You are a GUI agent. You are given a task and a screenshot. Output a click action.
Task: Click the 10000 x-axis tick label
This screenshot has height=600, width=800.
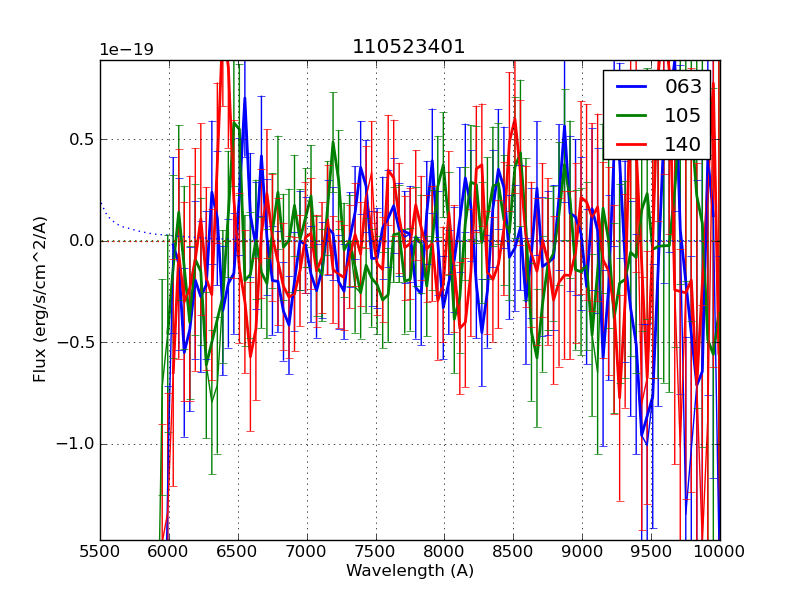(x=720, y=551)
